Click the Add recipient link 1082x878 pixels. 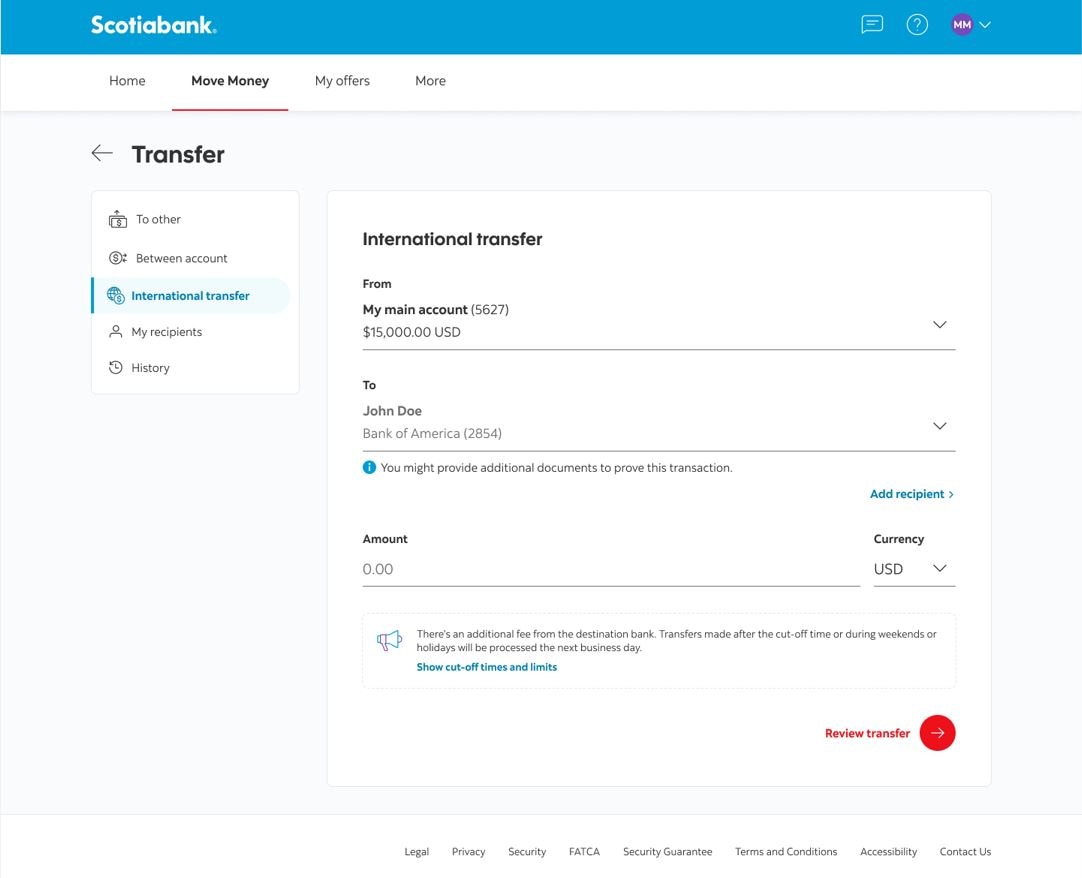click(912, 494)
